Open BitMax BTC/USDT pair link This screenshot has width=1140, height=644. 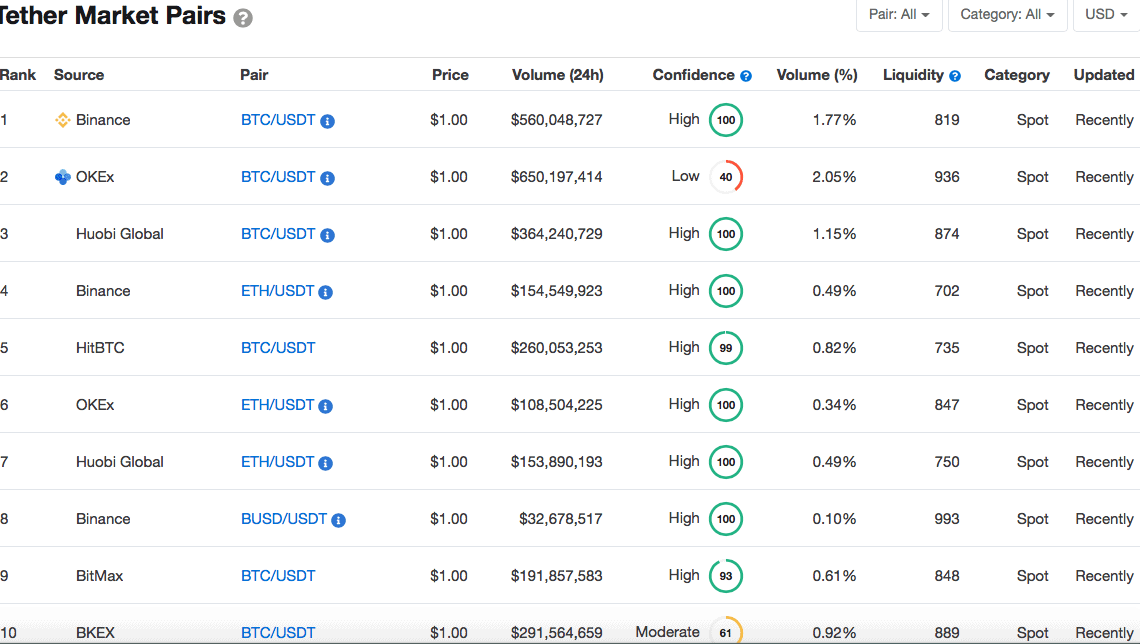(x=278, y=576)
